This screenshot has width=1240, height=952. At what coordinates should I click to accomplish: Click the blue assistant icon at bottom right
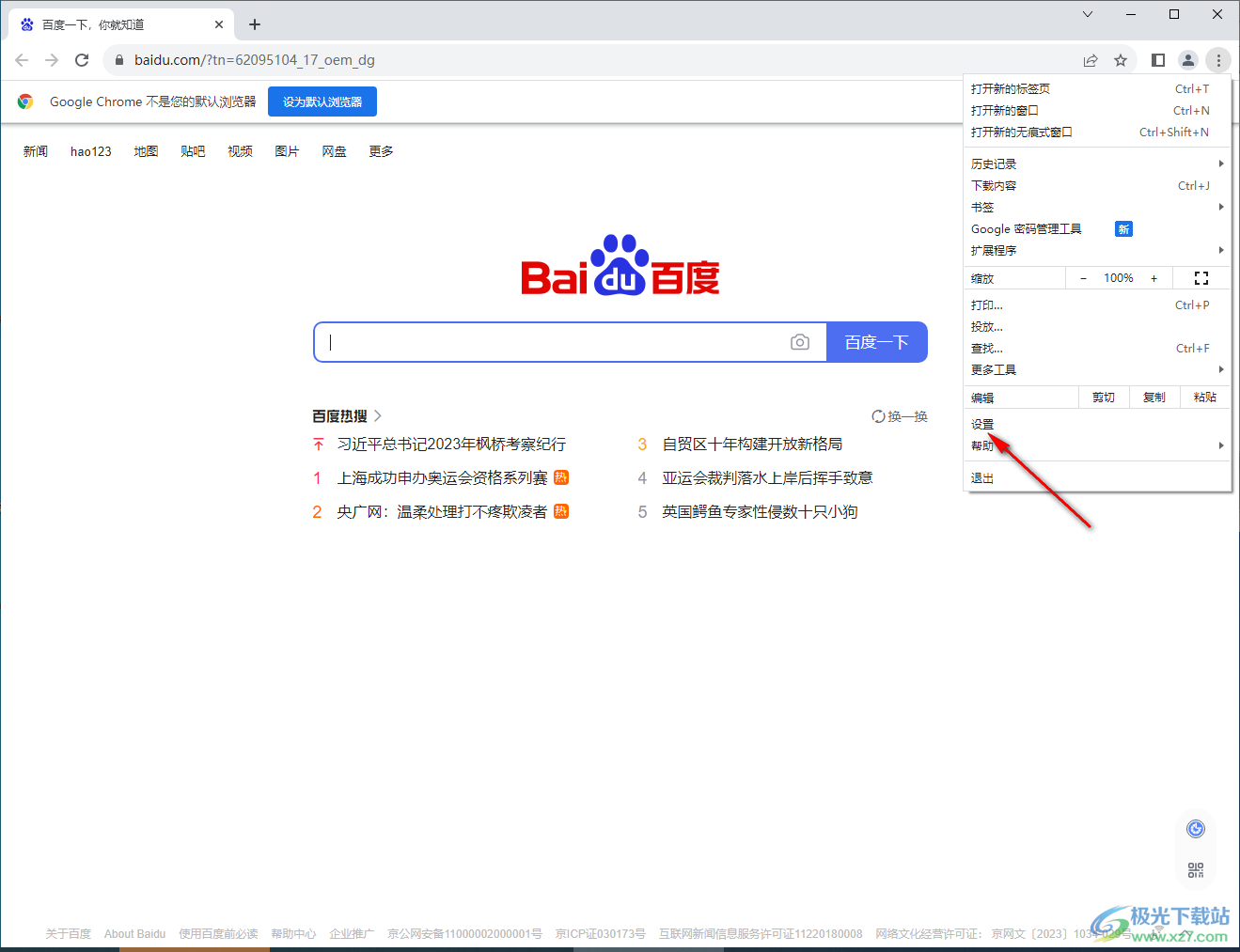point(1196,829)
